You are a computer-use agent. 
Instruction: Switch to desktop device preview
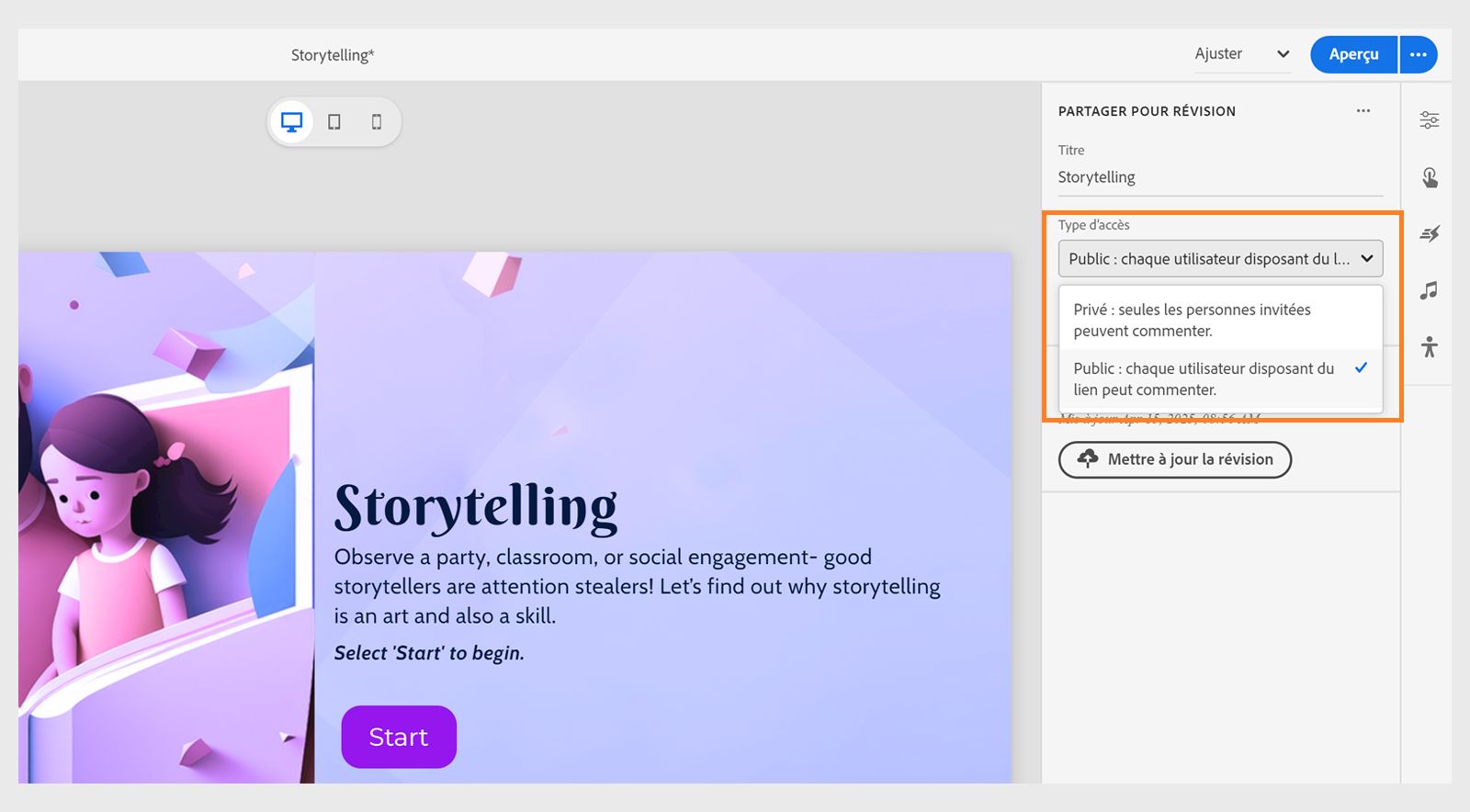point(292,122)
